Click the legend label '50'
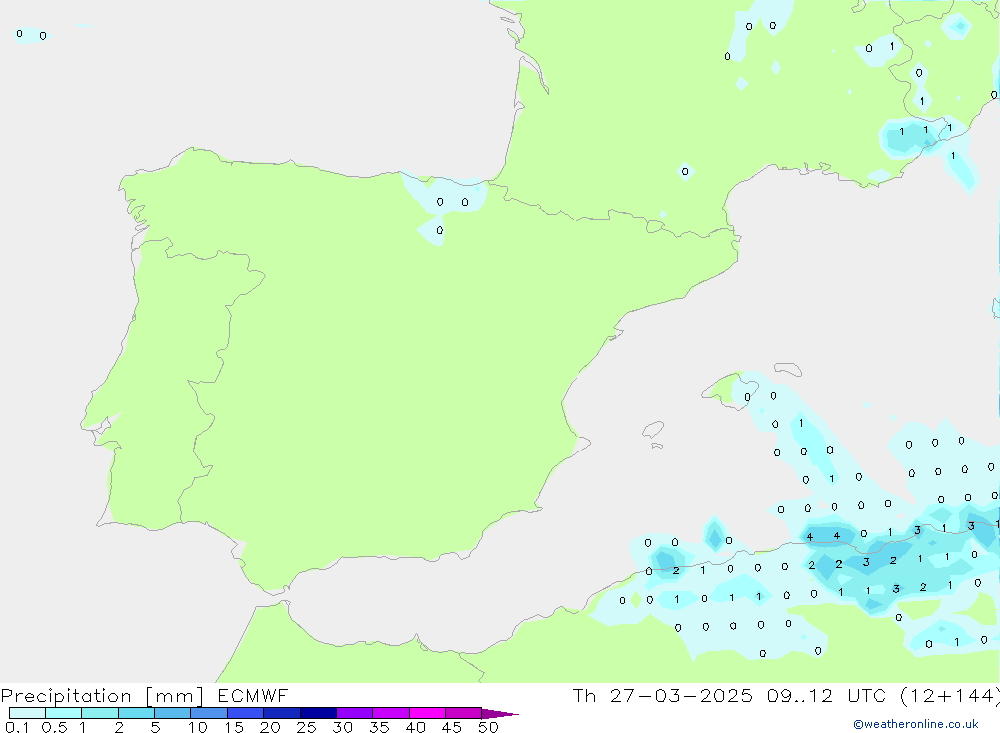The height and width of the screenshot is (733, 1000). pos(488,727)
